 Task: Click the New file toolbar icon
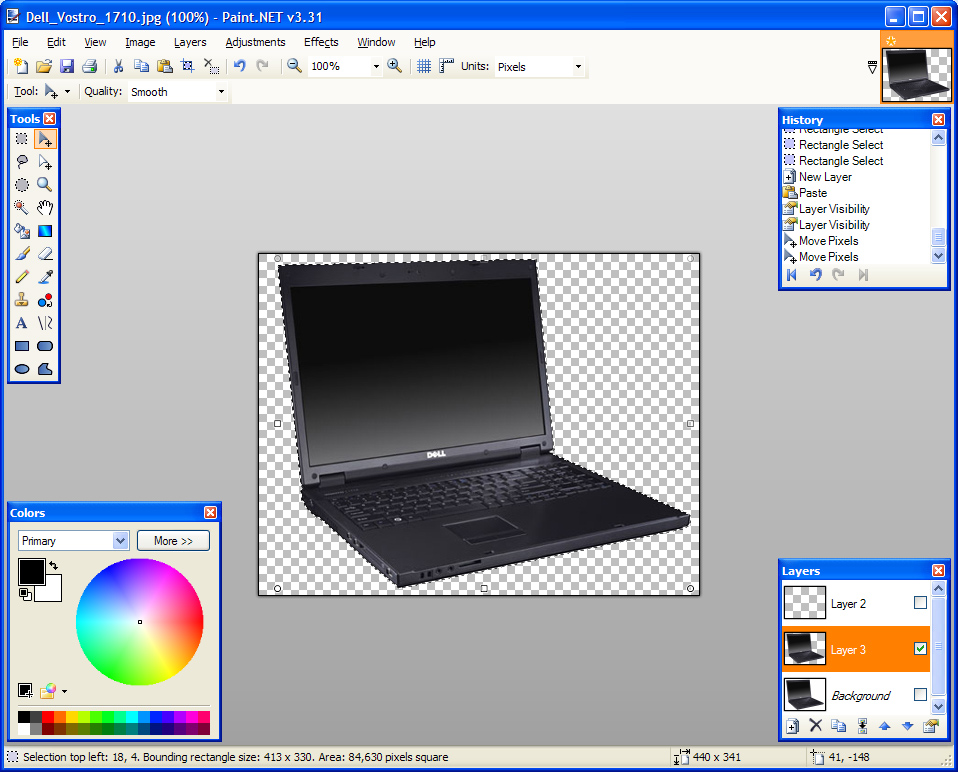coord(21,66)
